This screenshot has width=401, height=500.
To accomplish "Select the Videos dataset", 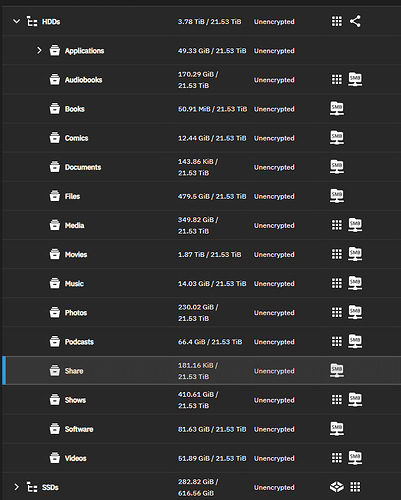I will click(x=75, y=458).
